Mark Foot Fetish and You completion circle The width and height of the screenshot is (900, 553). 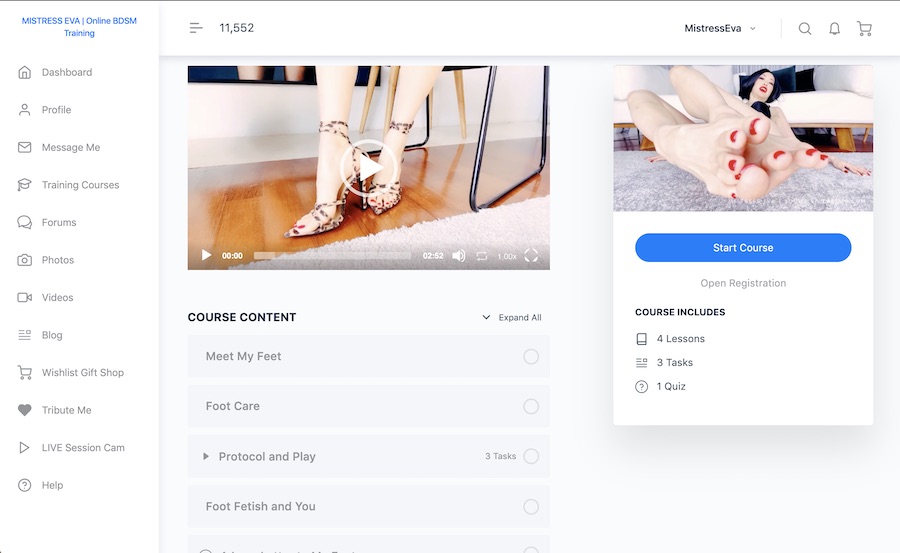pos(531,506)
